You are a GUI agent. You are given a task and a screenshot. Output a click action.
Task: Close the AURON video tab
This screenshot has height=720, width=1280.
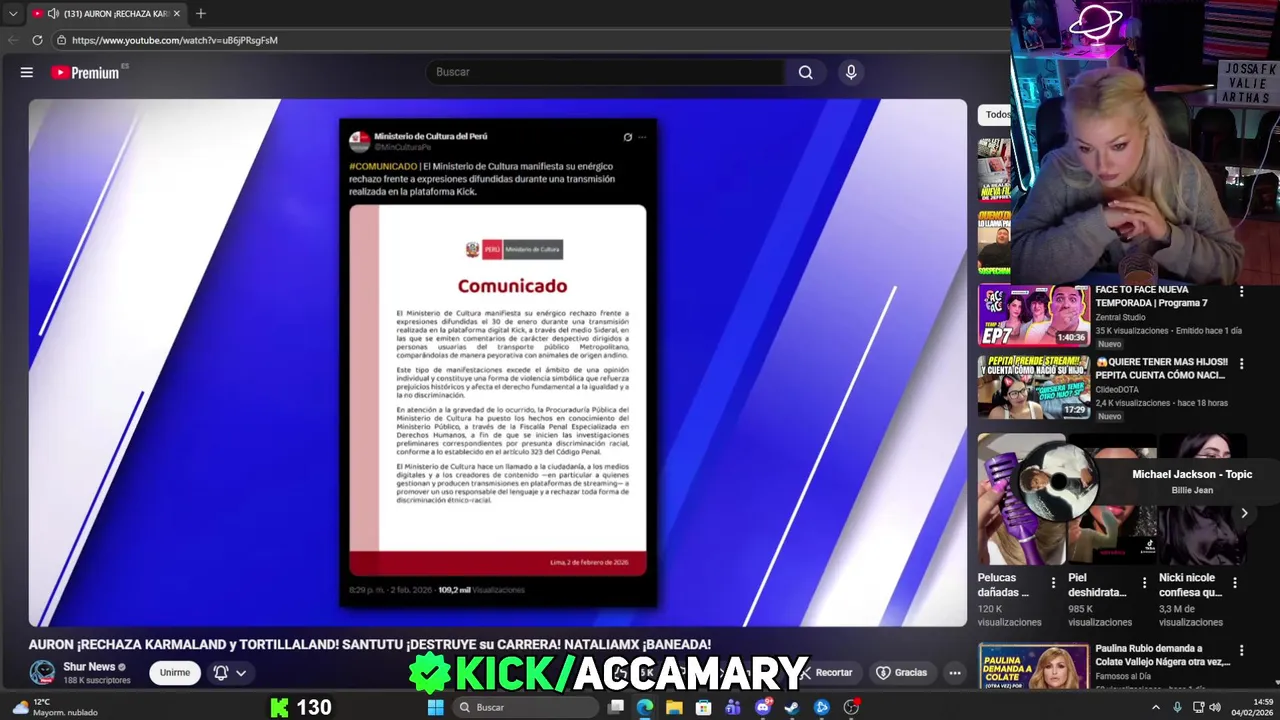[176, 14]
